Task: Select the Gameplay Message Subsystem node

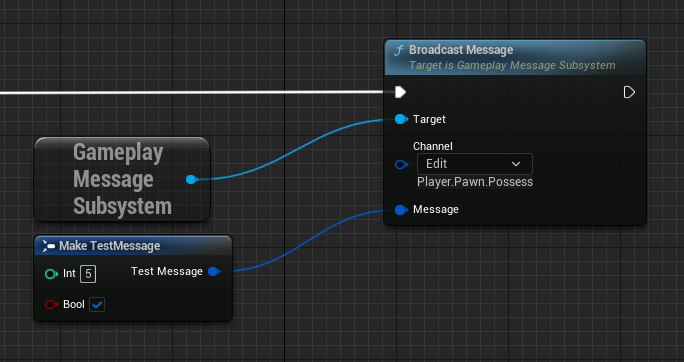Action: [122, 179]
